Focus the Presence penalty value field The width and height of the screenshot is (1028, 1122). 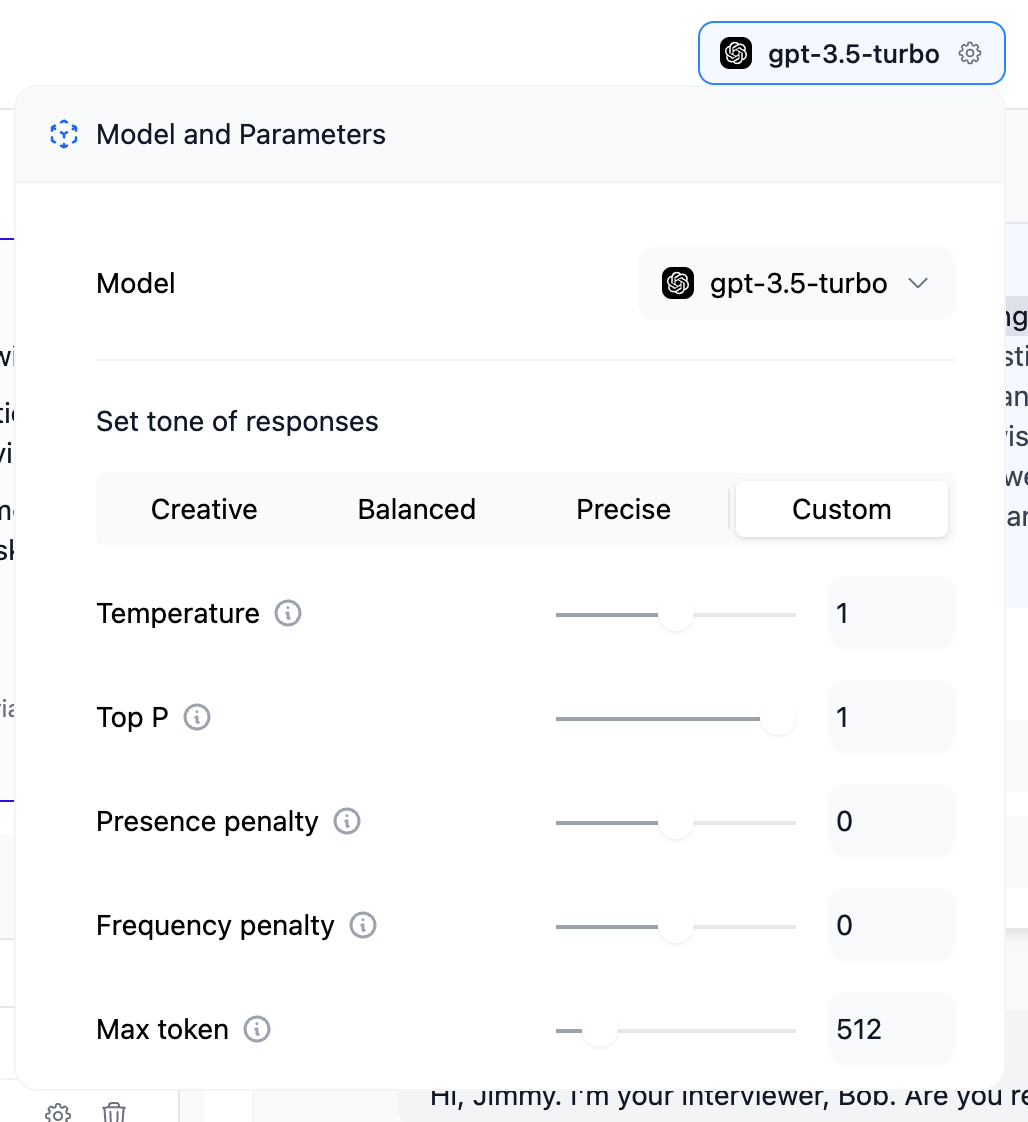[891, 821]
